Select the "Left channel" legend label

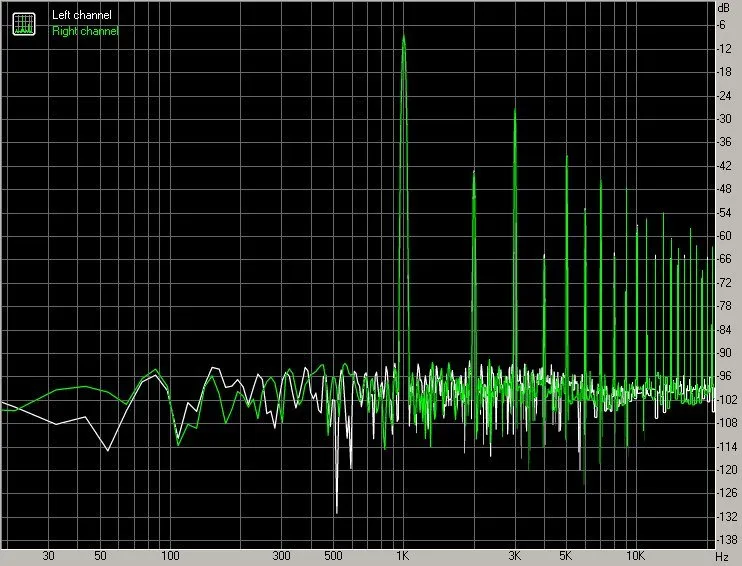[82, 15]
